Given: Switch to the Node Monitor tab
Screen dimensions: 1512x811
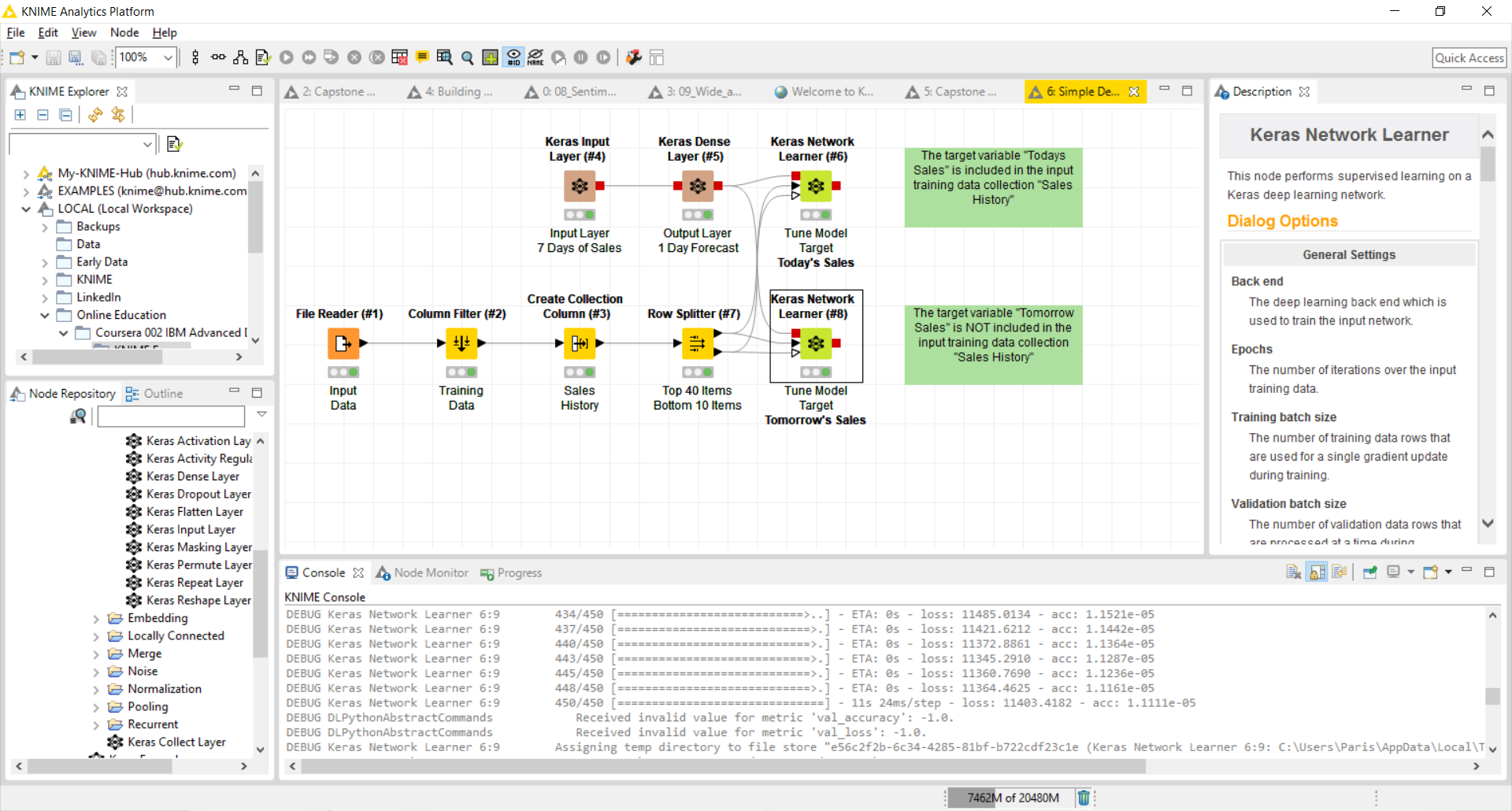Looking at the screenshot, I should 422,573.
